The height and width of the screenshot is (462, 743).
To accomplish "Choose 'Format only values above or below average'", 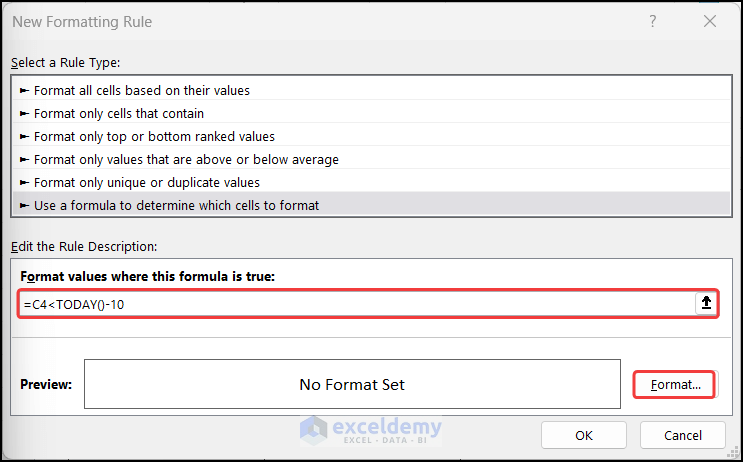I will coord(186,159).
